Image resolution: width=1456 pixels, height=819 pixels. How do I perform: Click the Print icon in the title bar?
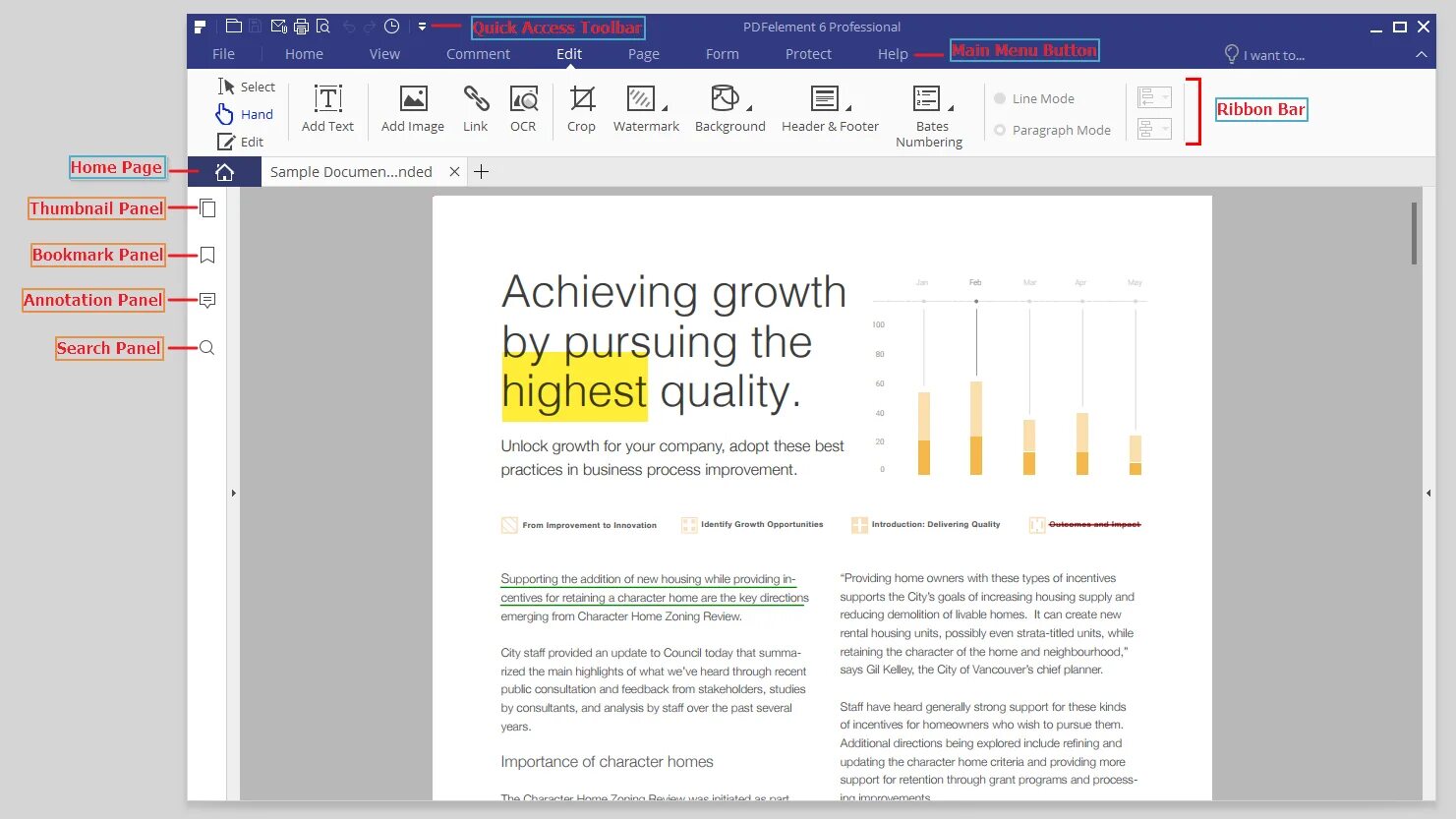coord(301,27)
